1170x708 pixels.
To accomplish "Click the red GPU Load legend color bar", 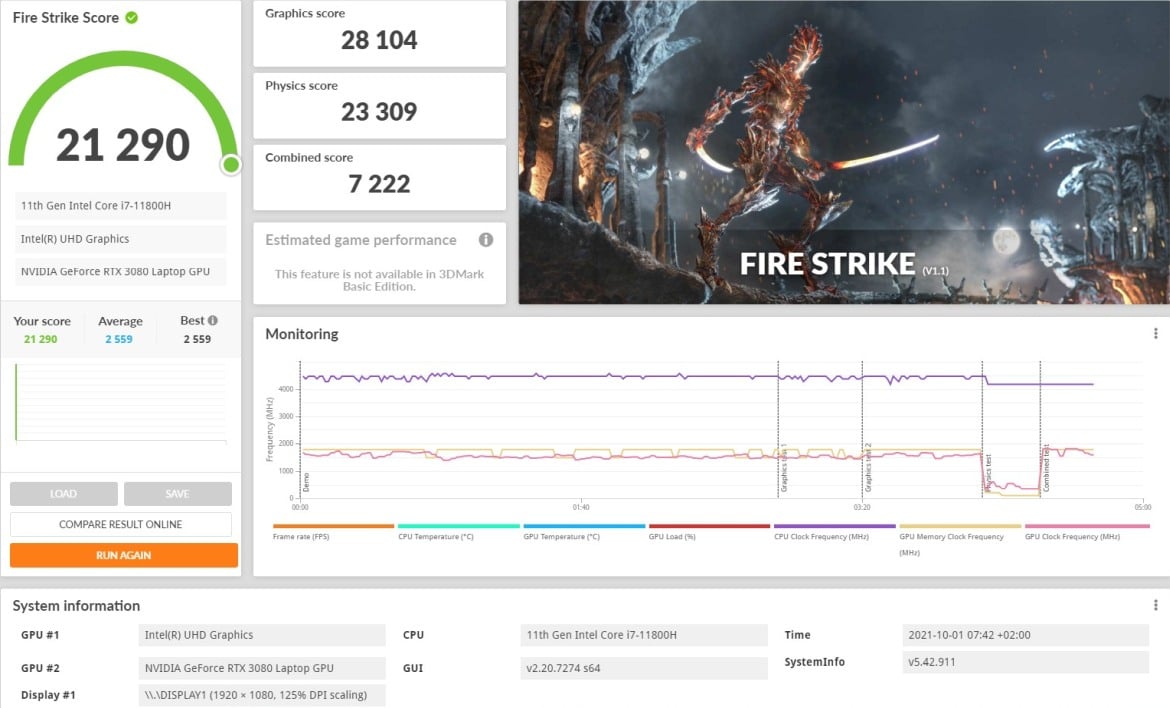I will coord(709,526).
